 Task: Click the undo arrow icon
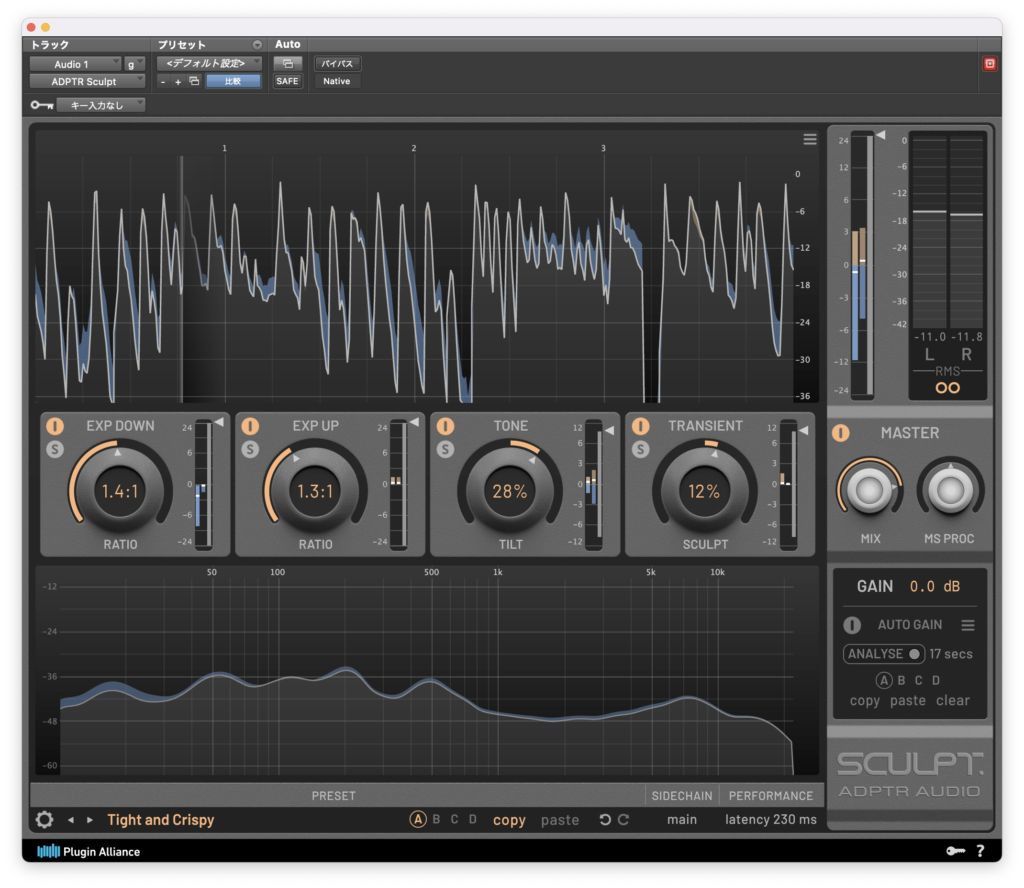click(x=605, y=819)
